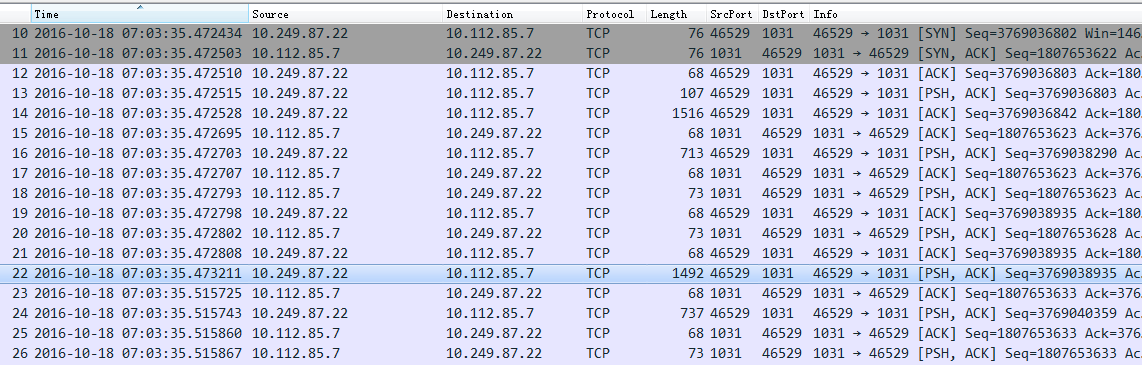This screenshot has width=1142, height=365.
Task: Select packet 10 SYN row
Action: (571, 34)
